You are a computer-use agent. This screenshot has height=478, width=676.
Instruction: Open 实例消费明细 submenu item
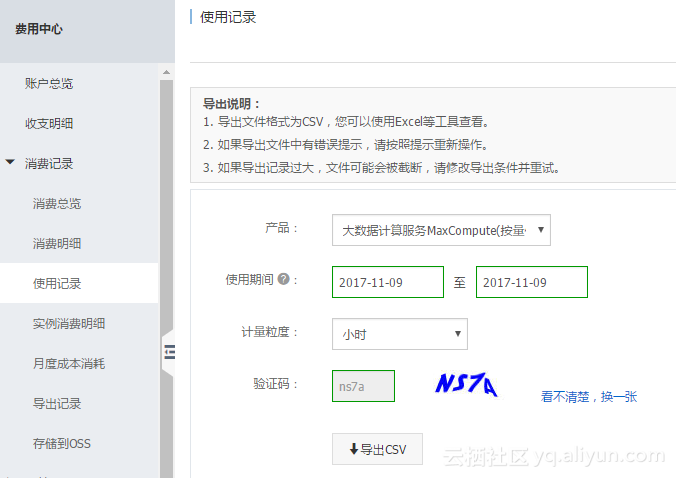click(69, 324)
